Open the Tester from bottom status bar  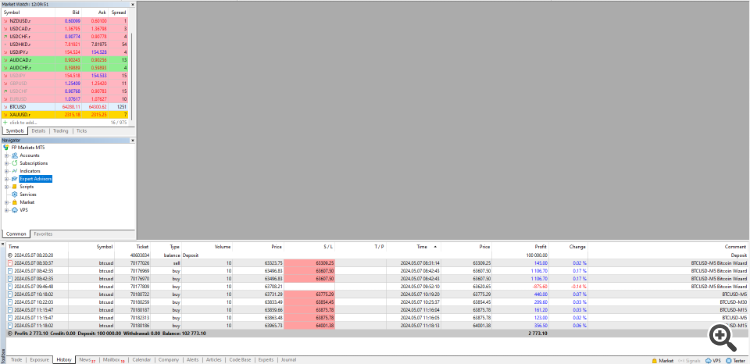coord(736,360)
